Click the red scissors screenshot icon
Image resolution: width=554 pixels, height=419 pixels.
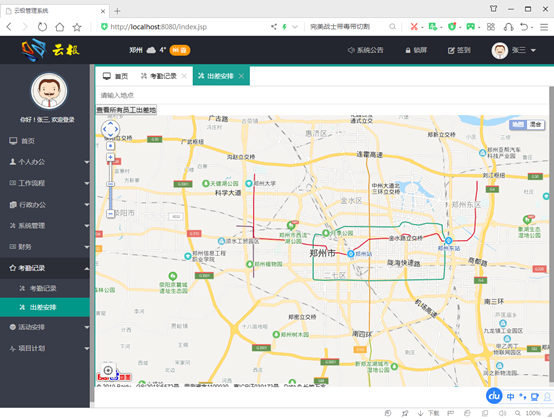click(x=414, y=26)
